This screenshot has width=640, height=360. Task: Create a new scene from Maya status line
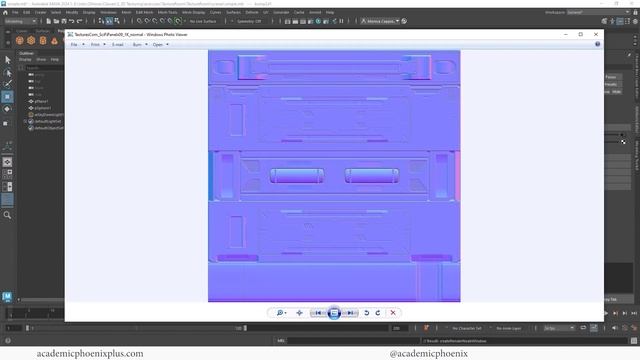click(x=48, y=21)
